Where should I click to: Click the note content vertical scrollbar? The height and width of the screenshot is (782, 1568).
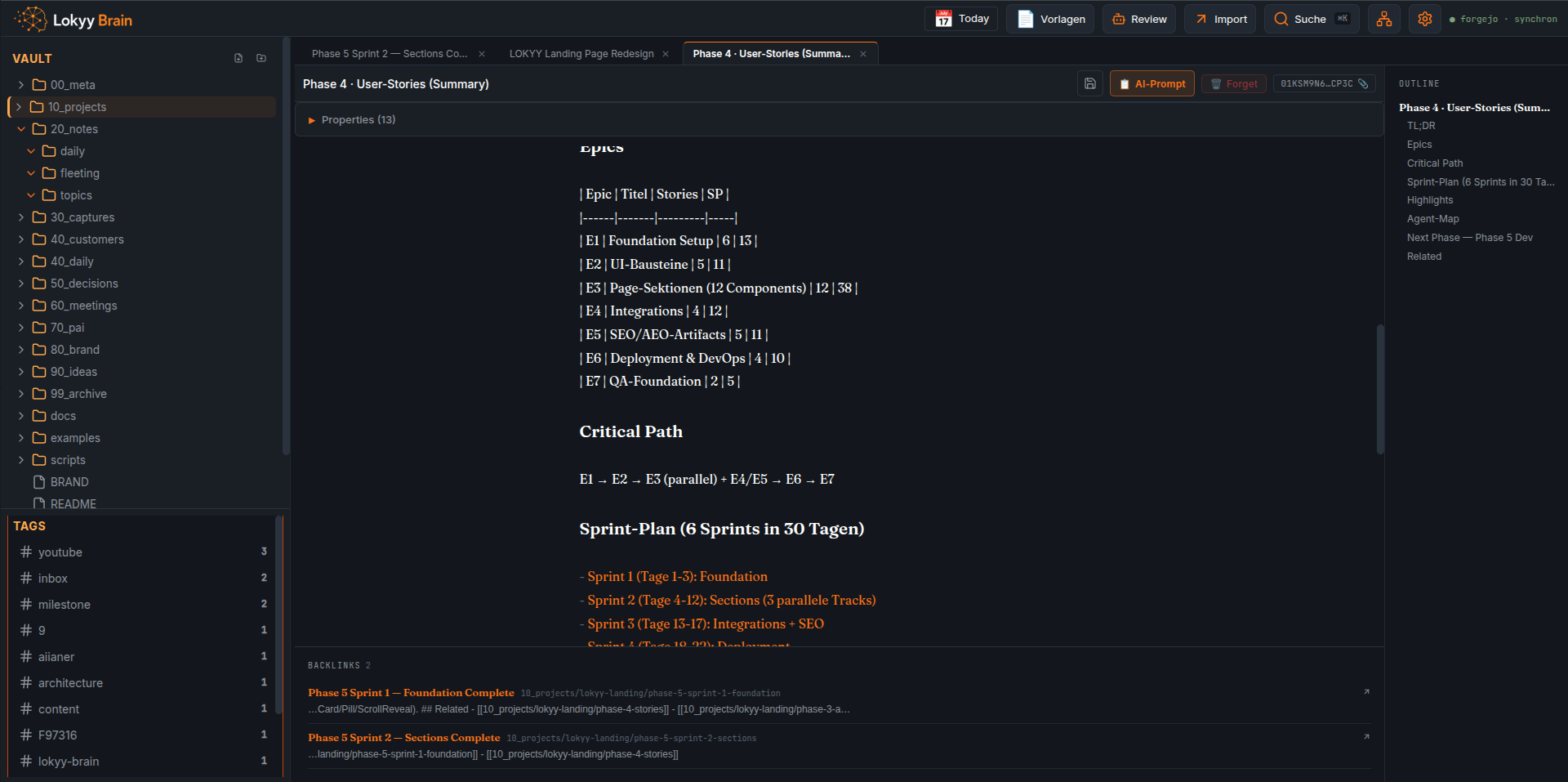(x=1380, y=389)
